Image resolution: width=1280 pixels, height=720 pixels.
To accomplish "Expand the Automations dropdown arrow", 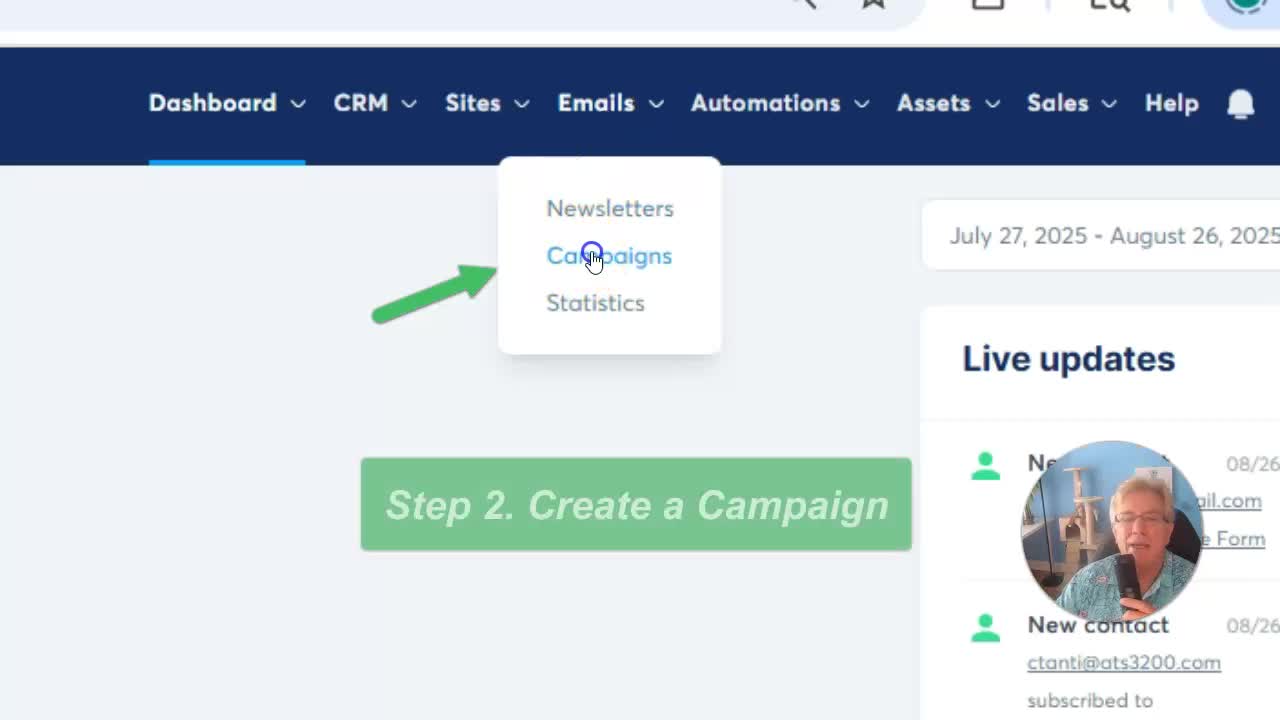I will pos(862,104).
